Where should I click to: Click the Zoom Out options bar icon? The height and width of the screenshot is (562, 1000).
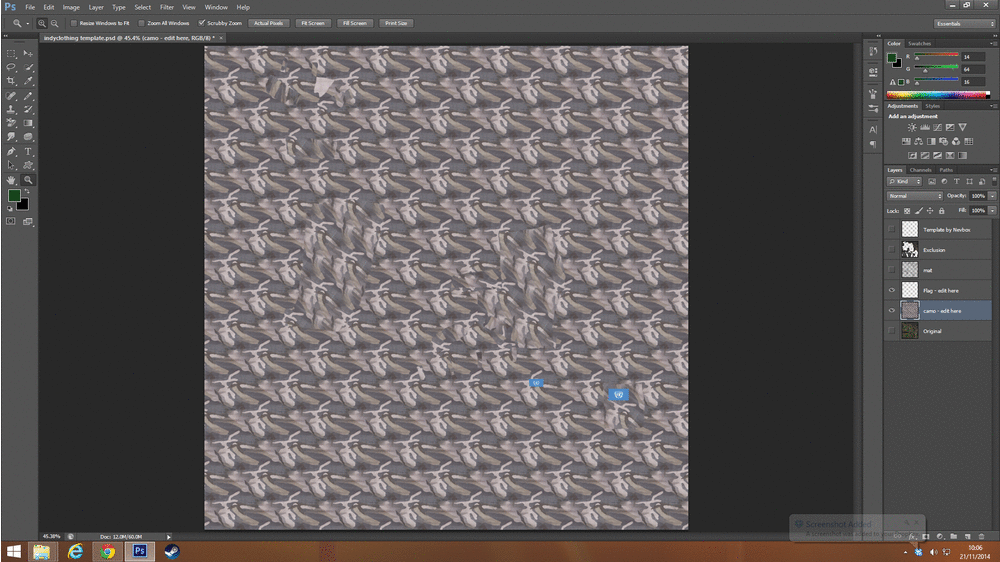[x=54, y=23]
